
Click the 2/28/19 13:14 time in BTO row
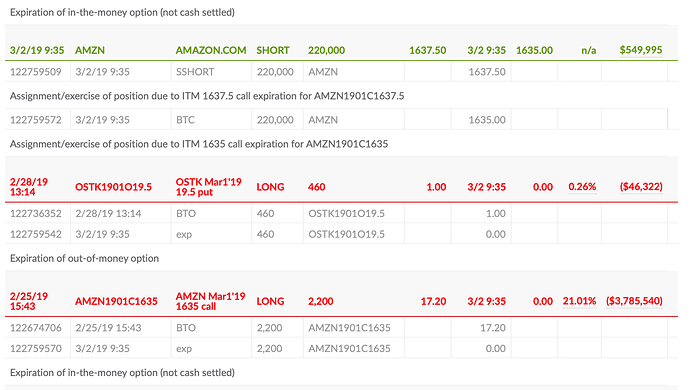pos(108,213)
